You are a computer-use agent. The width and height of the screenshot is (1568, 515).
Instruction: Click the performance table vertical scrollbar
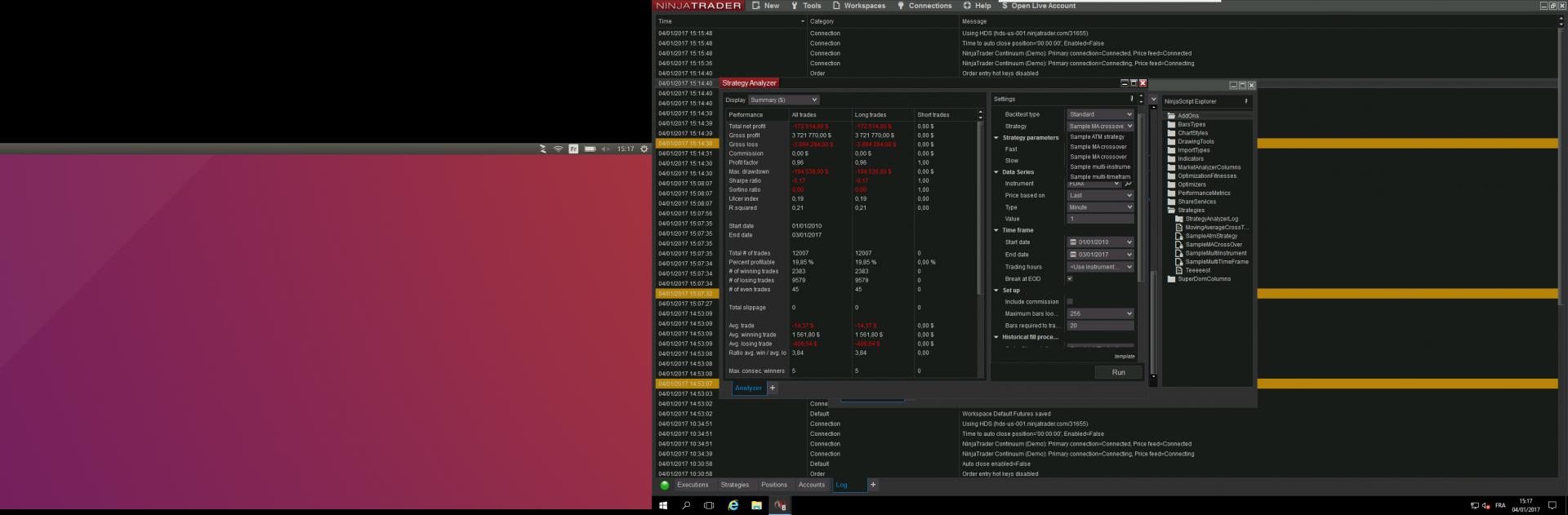pyautogui.click(x=980, y=206)
